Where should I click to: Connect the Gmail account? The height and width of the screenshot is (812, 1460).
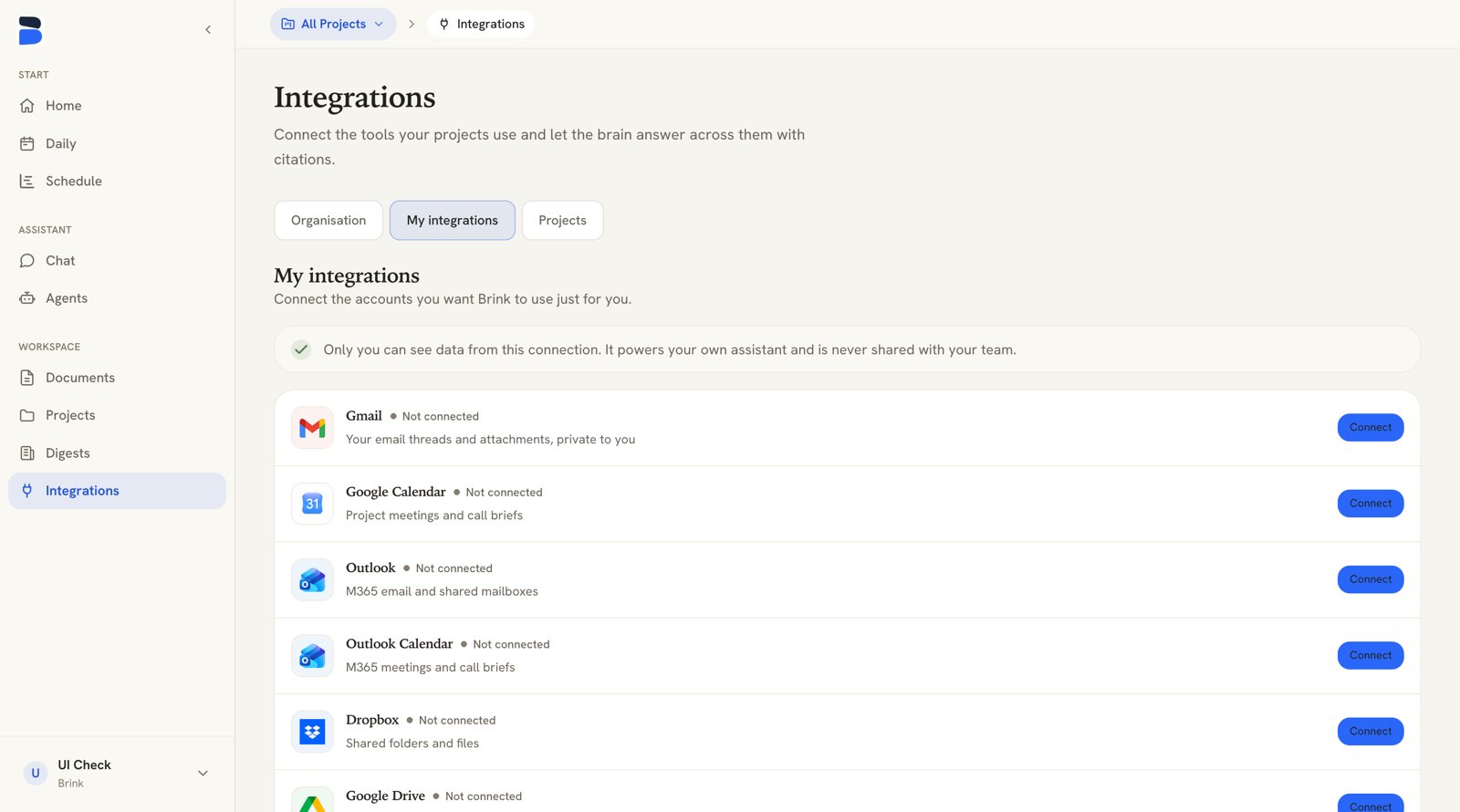coord(1371,428)
